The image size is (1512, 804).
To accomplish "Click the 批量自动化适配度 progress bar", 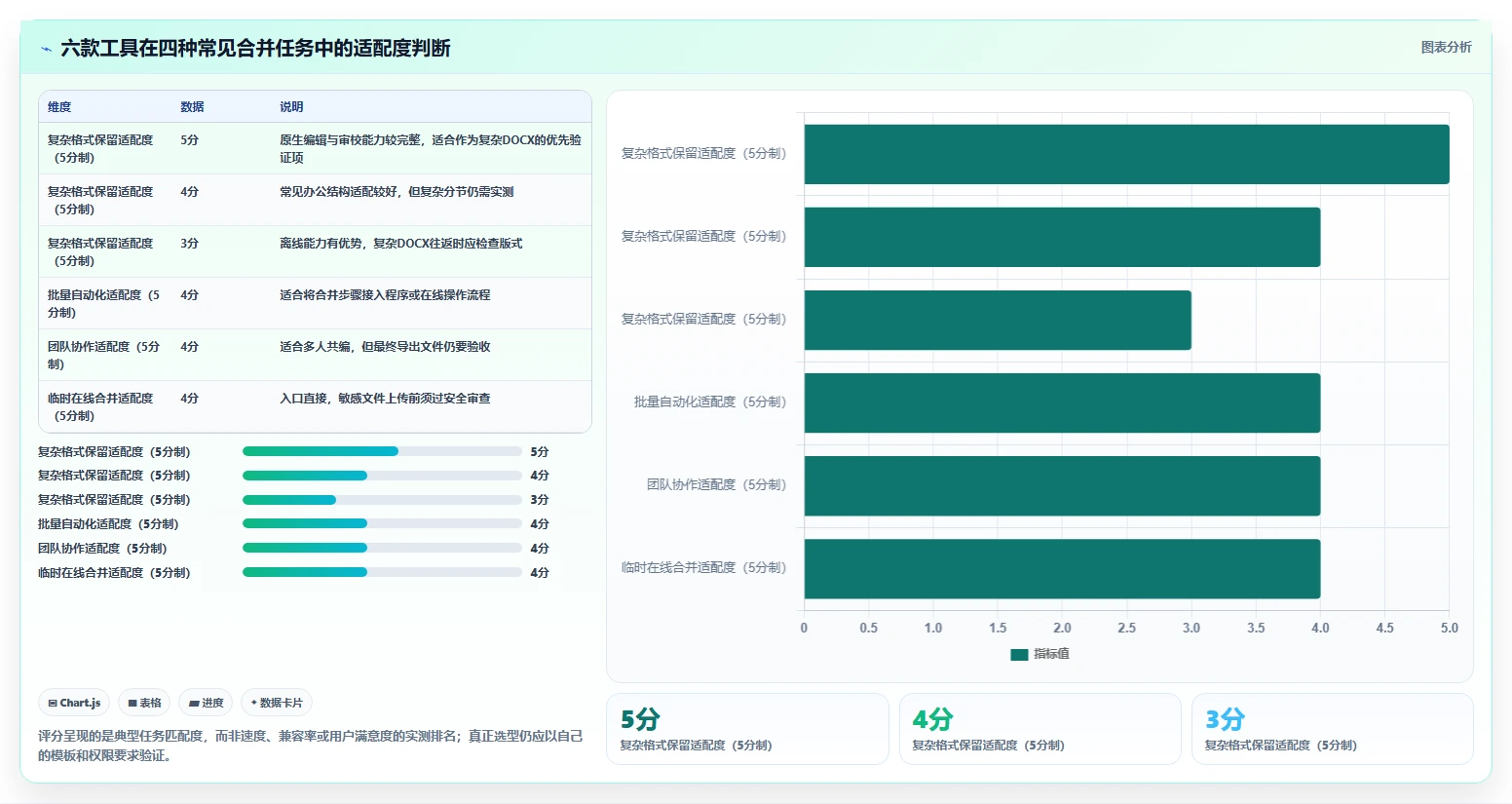I will click(x=382, y=523).
